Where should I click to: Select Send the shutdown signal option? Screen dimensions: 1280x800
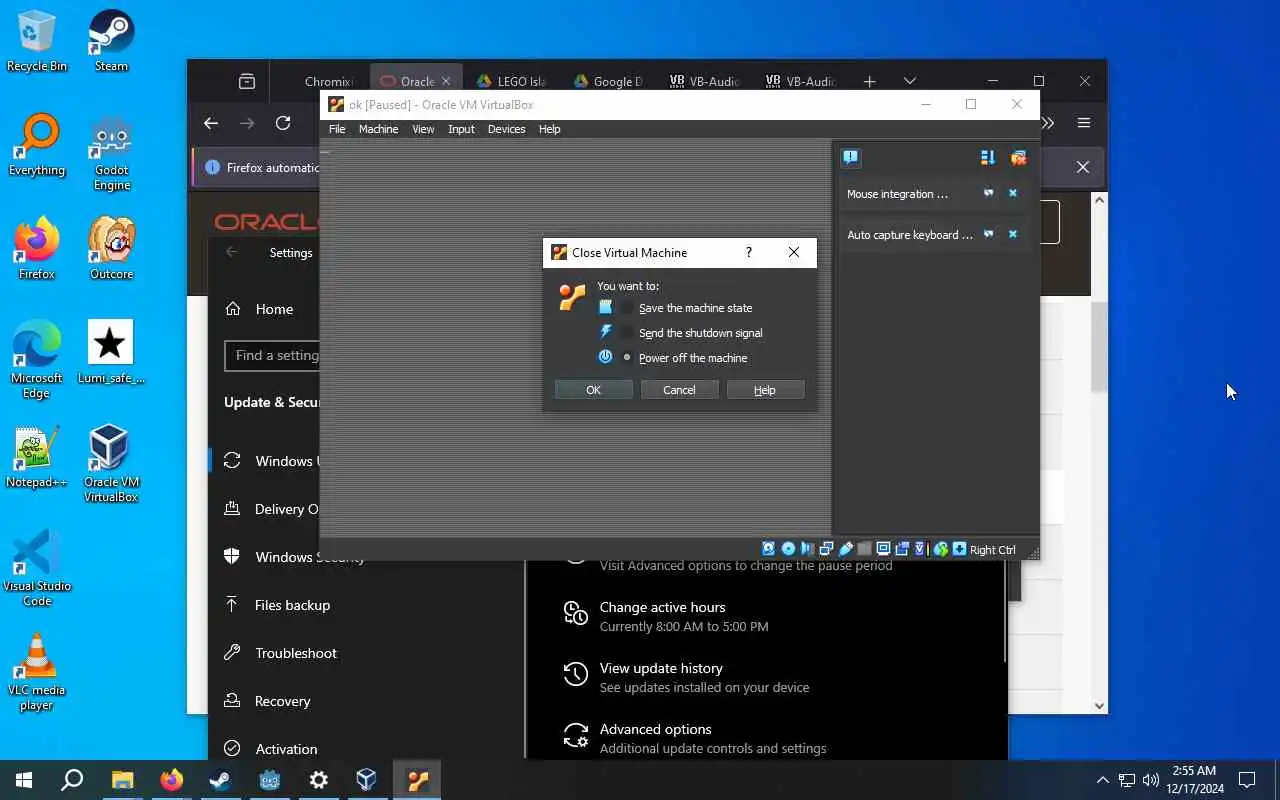(x=690, y=333)
